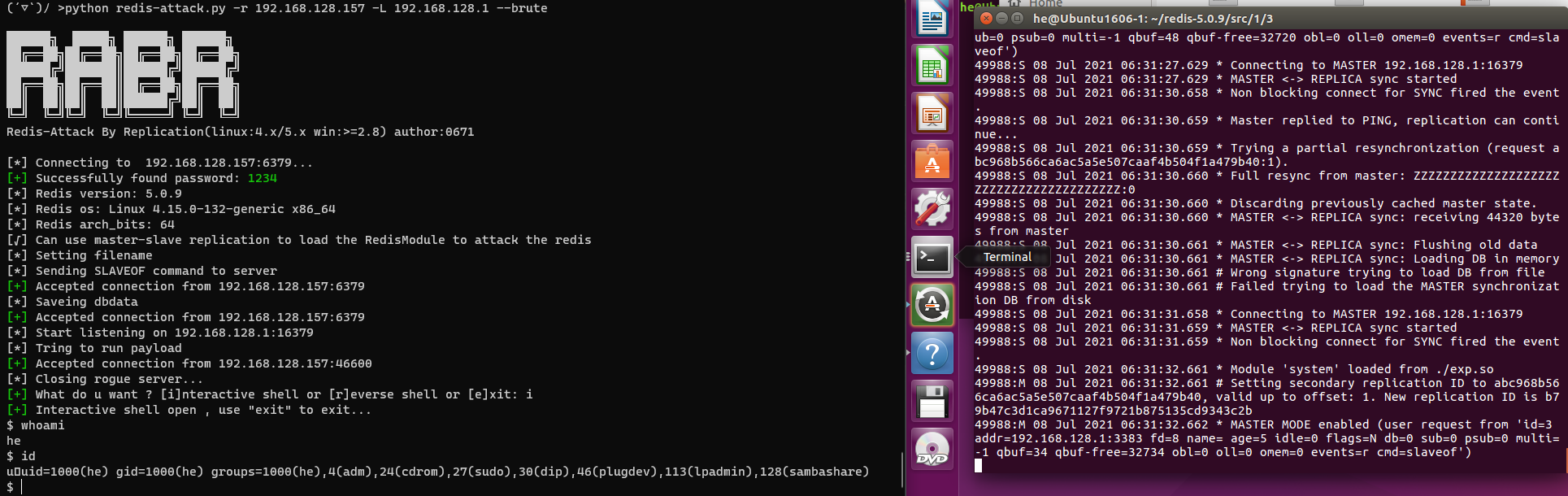Image resolution: width=1568 pixels, height=496 pixels.
Task: Click the '$ whoami' command line
Action: [36, 425]
